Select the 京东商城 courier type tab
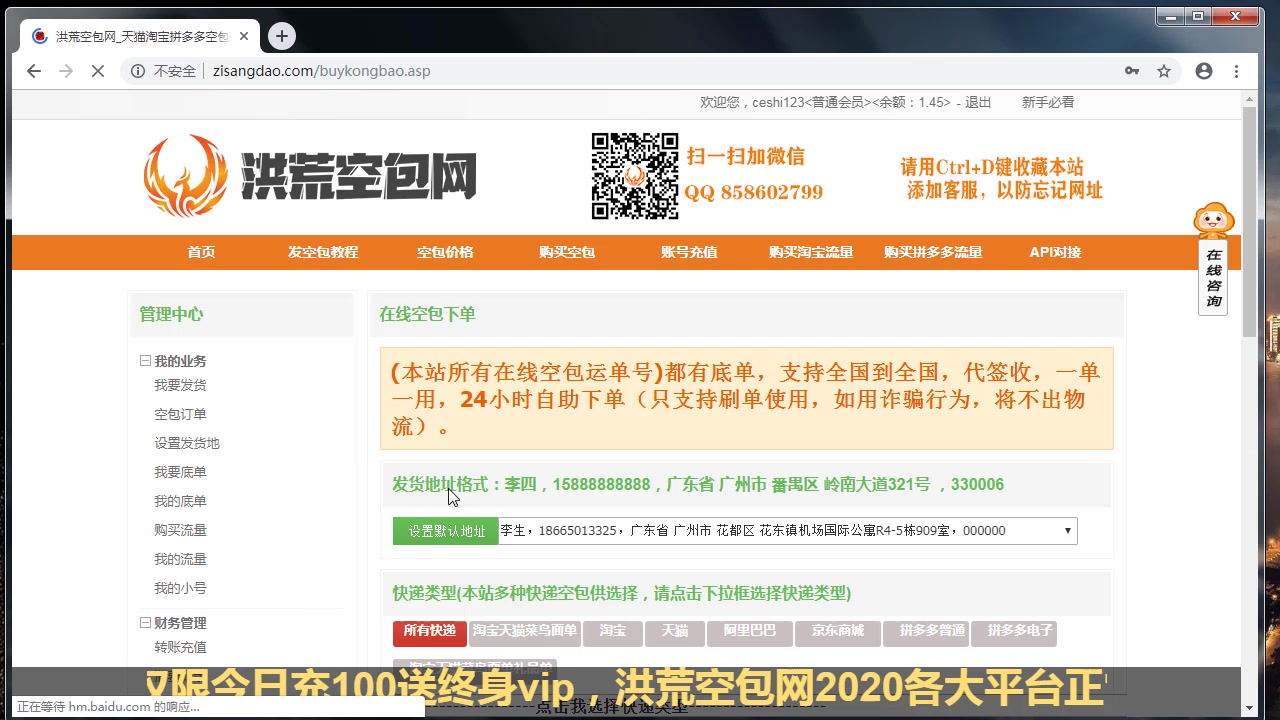1280x720 pixels. pos(837,632)
